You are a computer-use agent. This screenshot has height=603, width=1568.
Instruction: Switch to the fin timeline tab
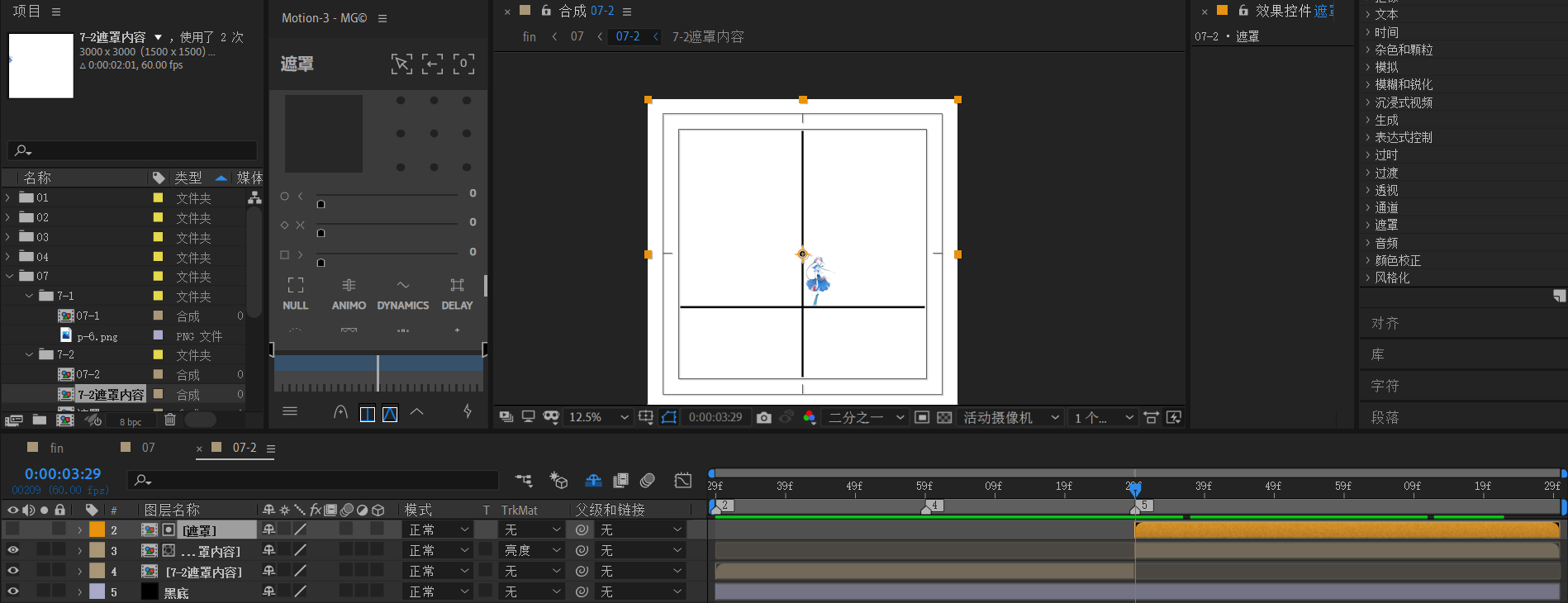[x=56, y=448]
